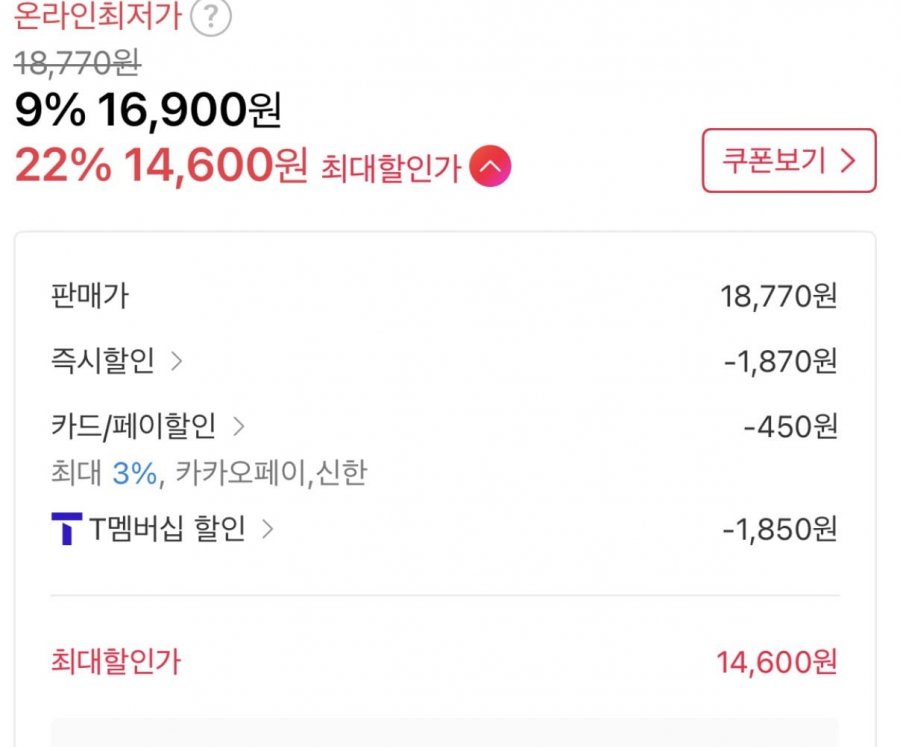Select the T멤버십 할인 text
The width and height of the screenshot is (900, 747).
coord(167,529)
